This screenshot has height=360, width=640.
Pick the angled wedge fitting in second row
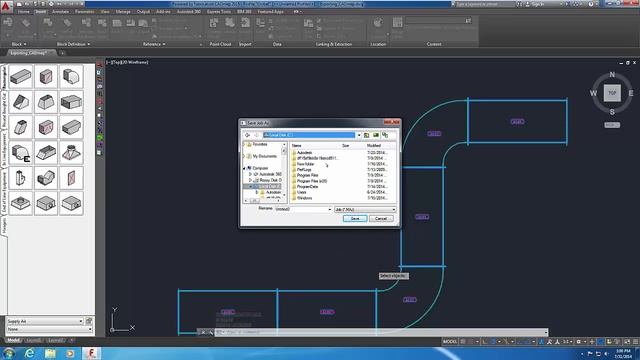[x=20, y=102]
